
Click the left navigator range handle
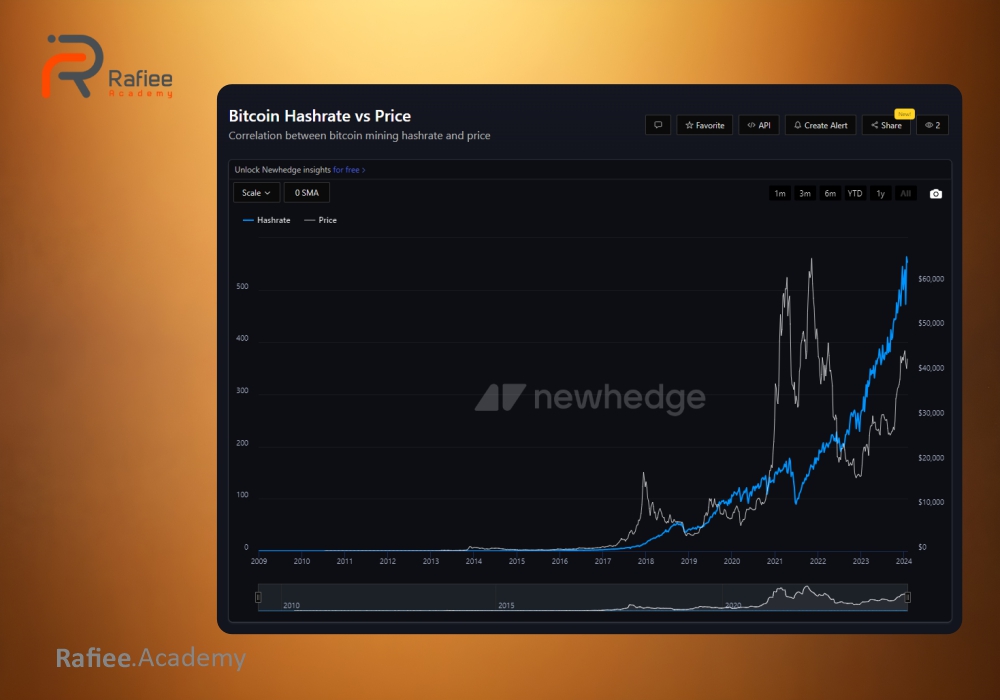tap(258, 597)
